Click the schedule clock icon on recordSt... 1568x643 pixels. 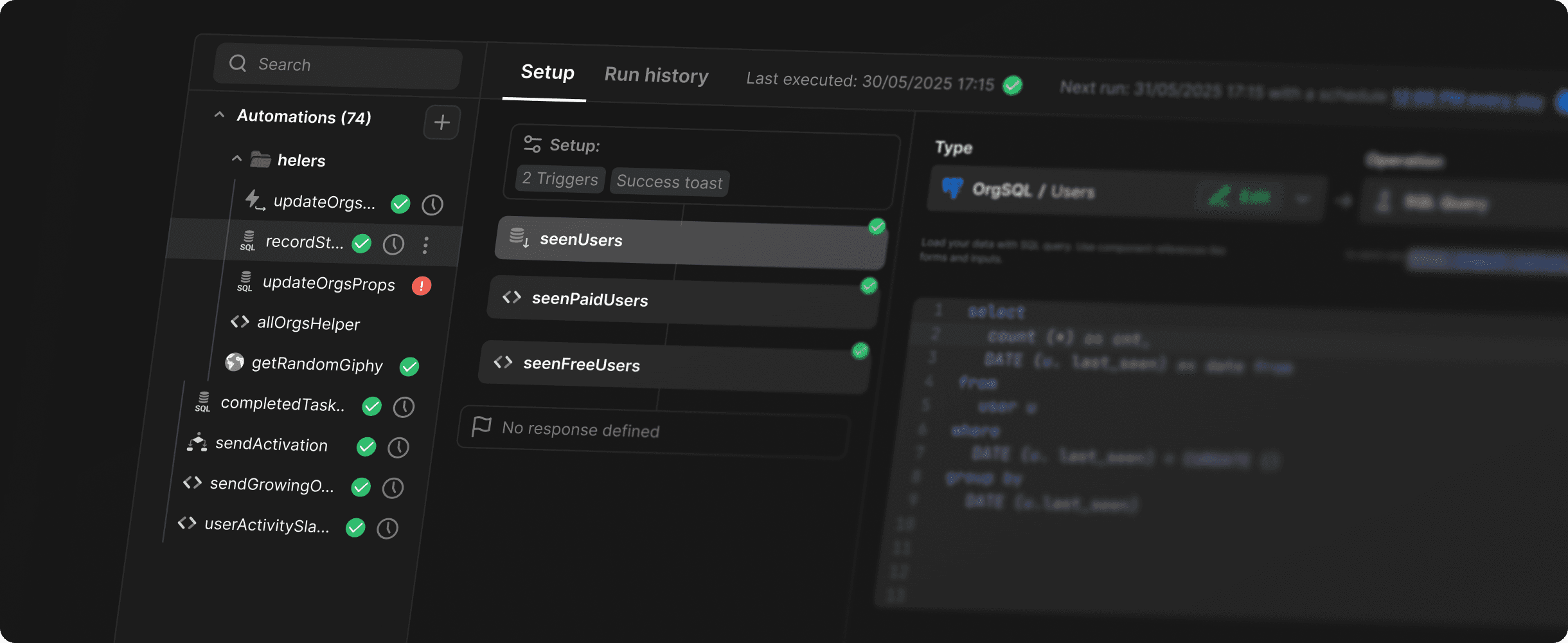point(393,244)
